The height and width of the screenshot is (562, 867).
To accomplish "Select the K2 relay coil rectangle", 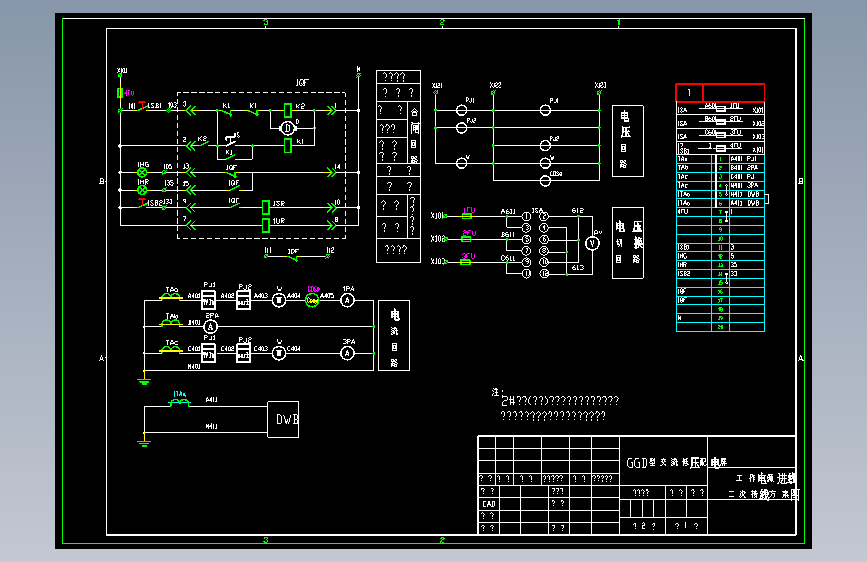I will [288, 111].
